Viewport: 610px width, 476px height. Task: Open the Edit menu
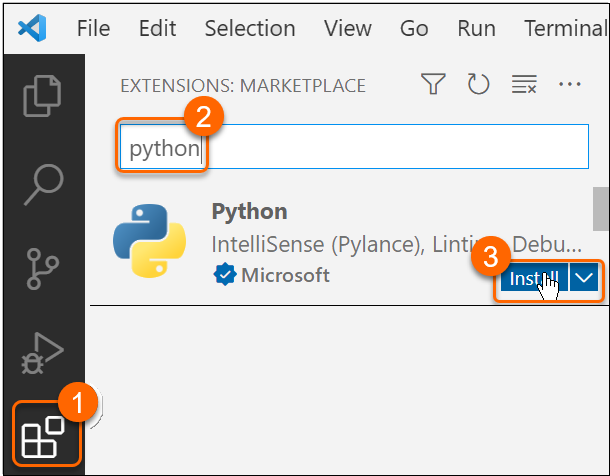pos(158,28)
